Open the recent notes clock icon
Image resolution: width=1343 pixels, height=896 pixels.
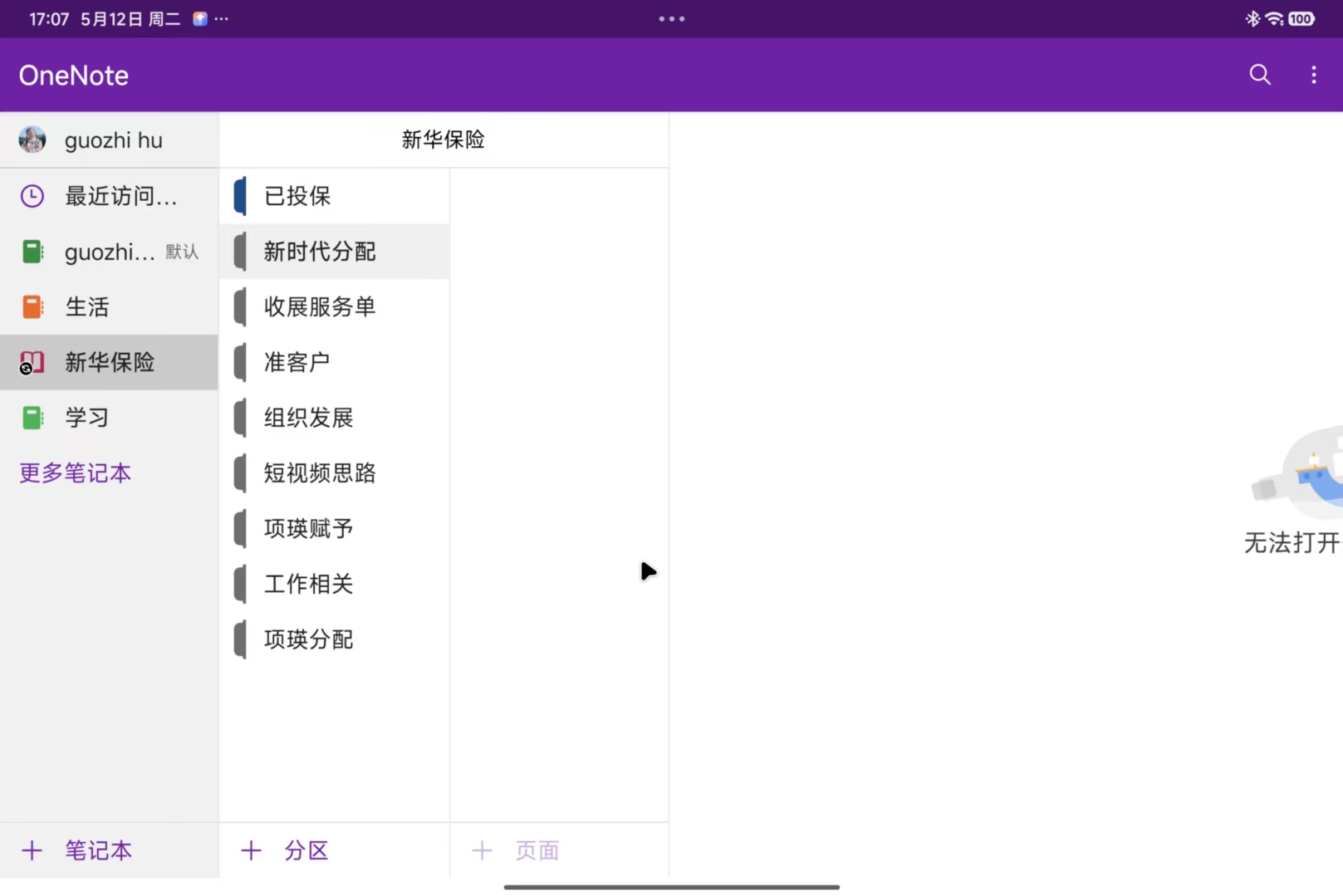pos(32,196)
